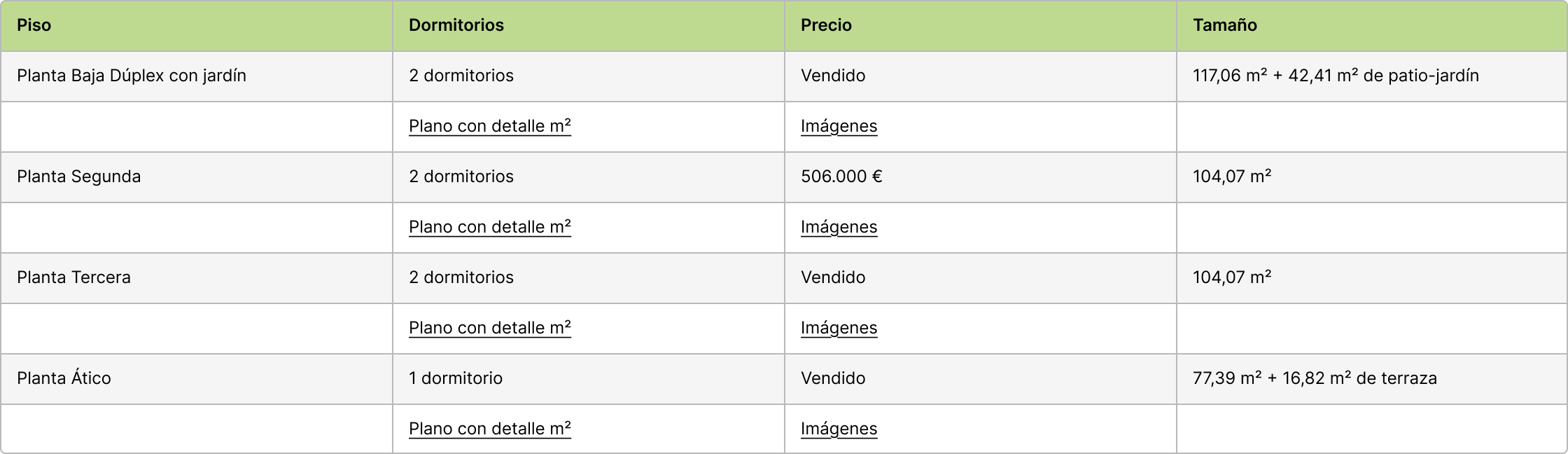Image resolution: width=1568 pixels, height=454 pixels.
Task: Click the 1 dormitorio cell
Action: (456, 378)
